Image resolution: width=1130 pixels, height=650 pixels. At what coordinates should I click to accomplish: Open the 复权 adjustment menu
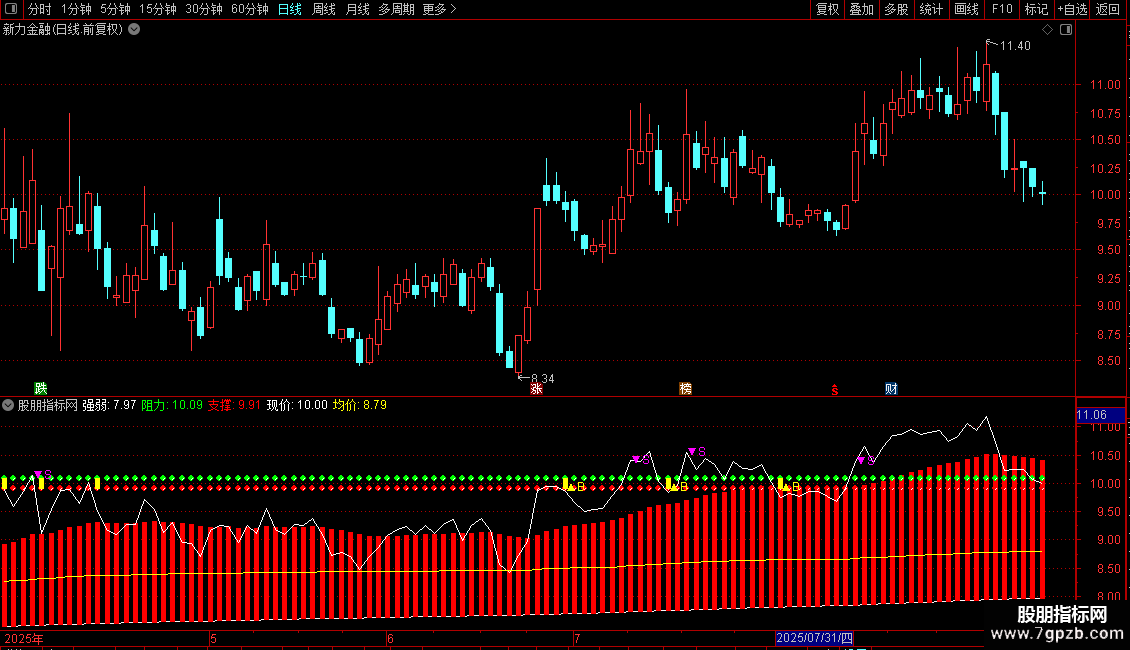(x=827, y=9)
